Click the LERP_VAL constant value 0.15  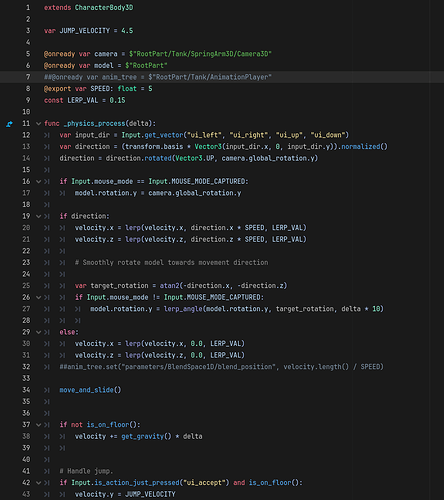tap(117, 100)
